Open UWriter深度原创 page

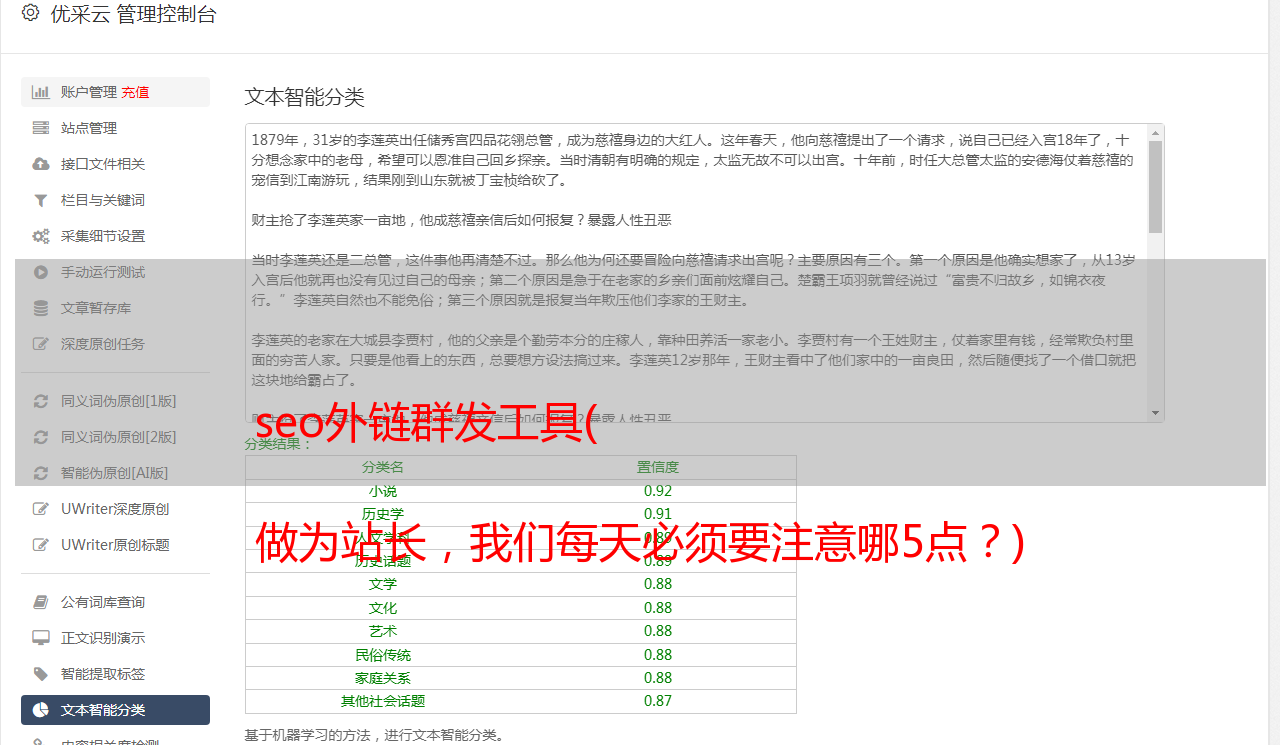116,509
